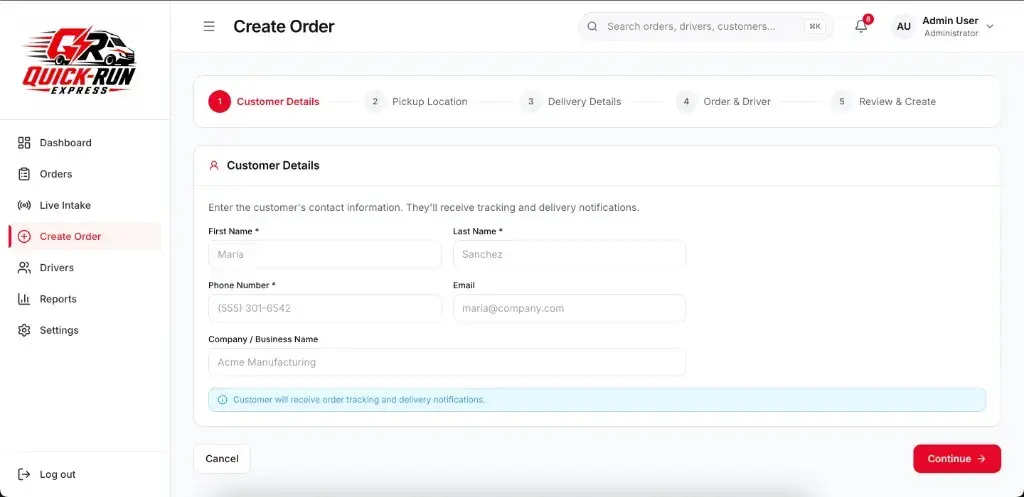This screenshot has width=1024, height=497.
Task: Toggle sidebar with hamburger menu icon
Action: click(x=209, y=26)
